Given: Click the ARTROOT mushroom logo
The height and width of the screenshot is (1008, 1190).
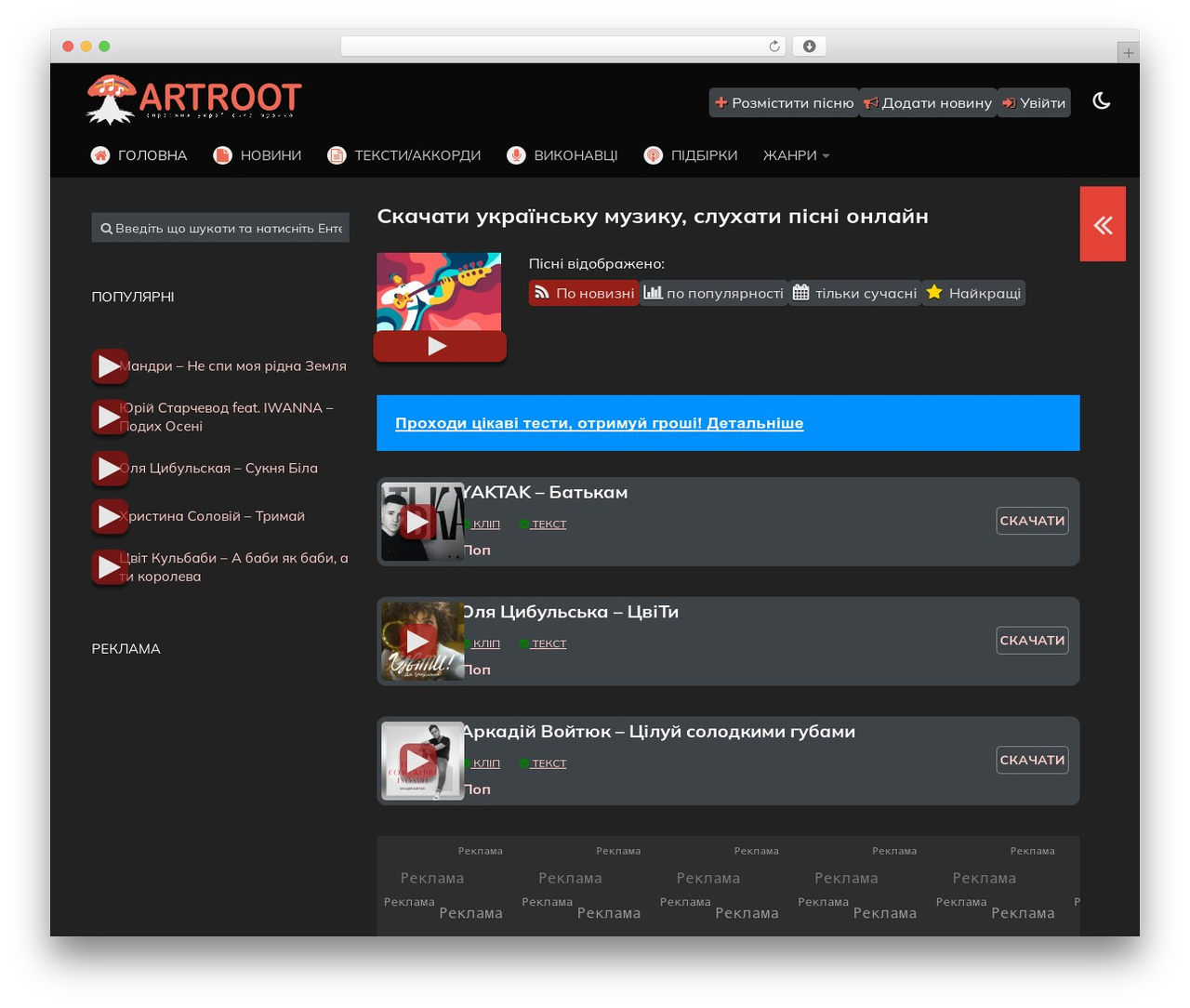Looking at the screenshot, I should (193, 99).
